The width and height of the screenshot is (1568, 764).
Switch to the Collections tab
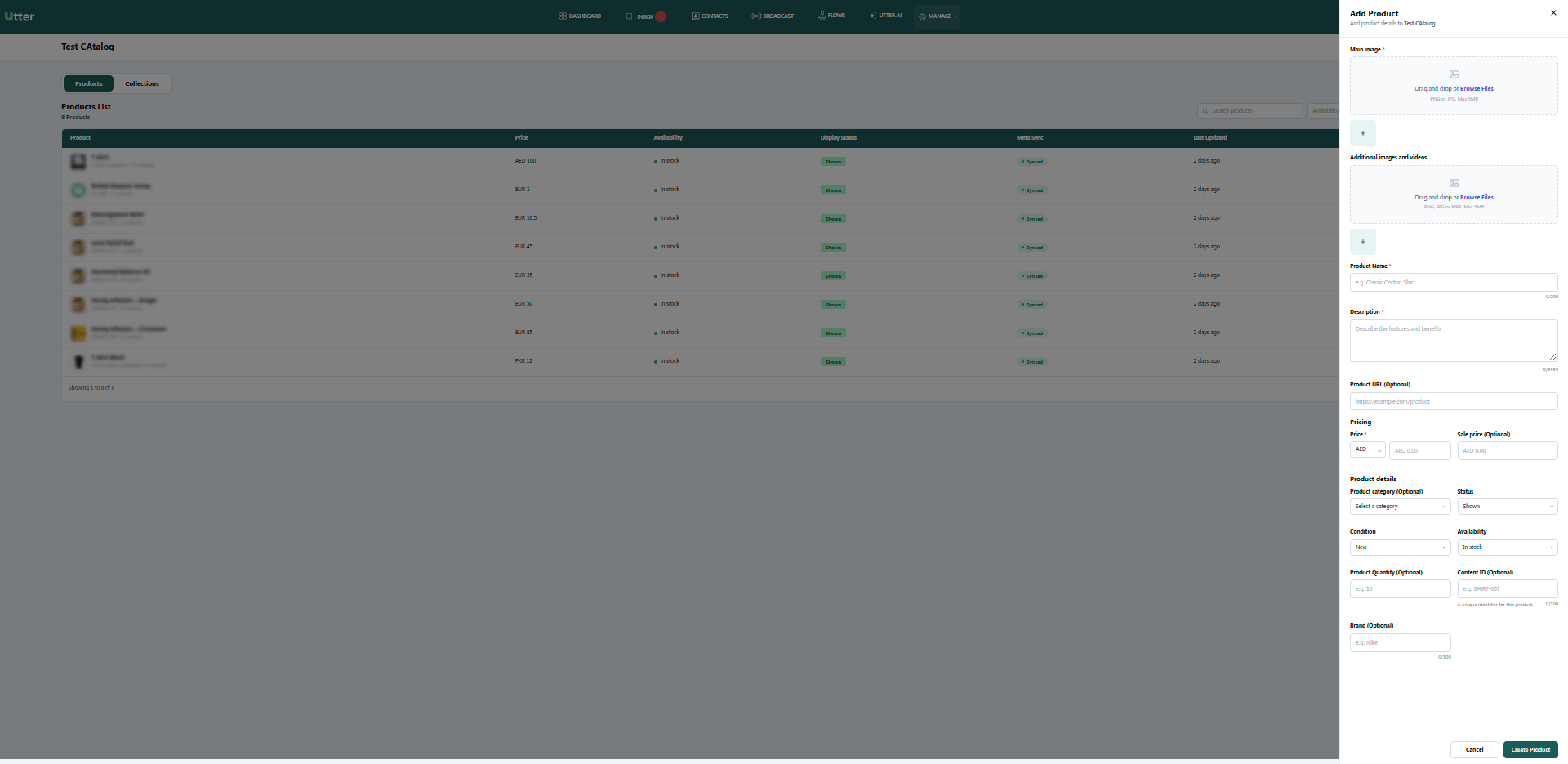pos(142,83)
